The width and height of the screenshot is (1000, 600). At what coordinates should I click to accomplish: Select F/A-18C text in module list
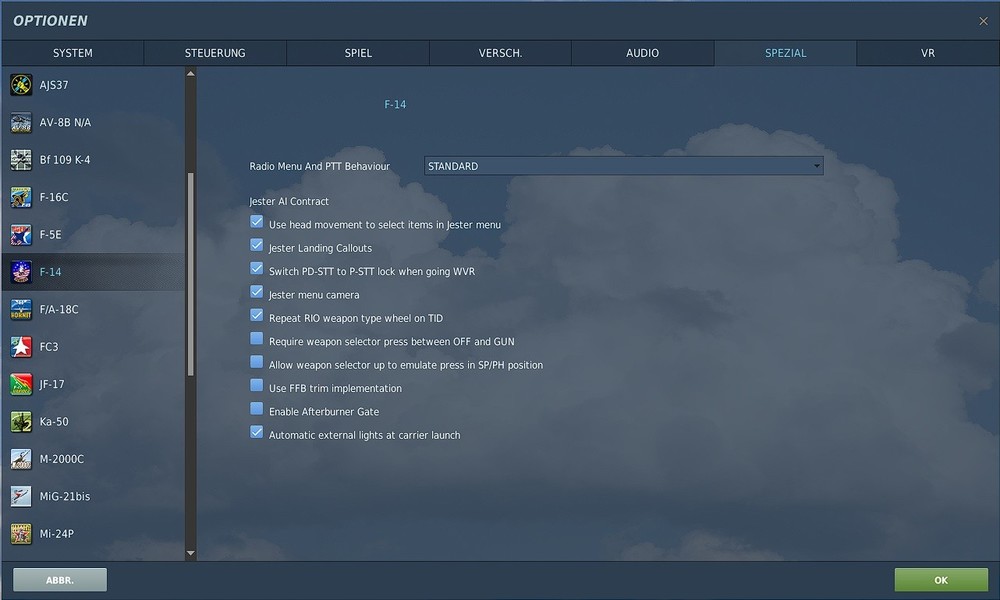pos(59,309)
